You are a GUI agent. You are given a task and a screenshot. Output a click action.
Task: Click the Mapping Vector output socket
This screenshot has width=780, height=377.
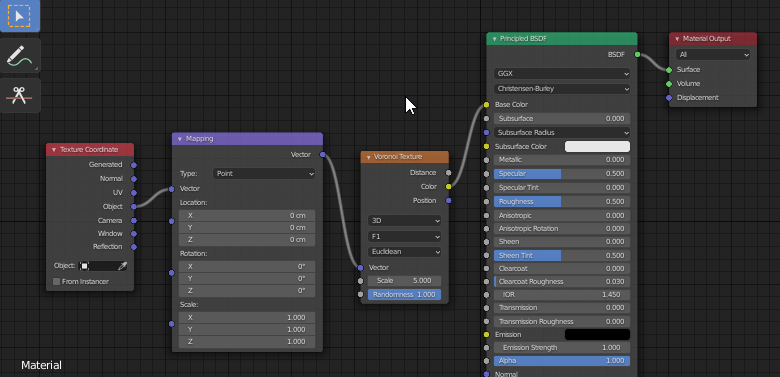pyautogui.click(x=323, y=155)
